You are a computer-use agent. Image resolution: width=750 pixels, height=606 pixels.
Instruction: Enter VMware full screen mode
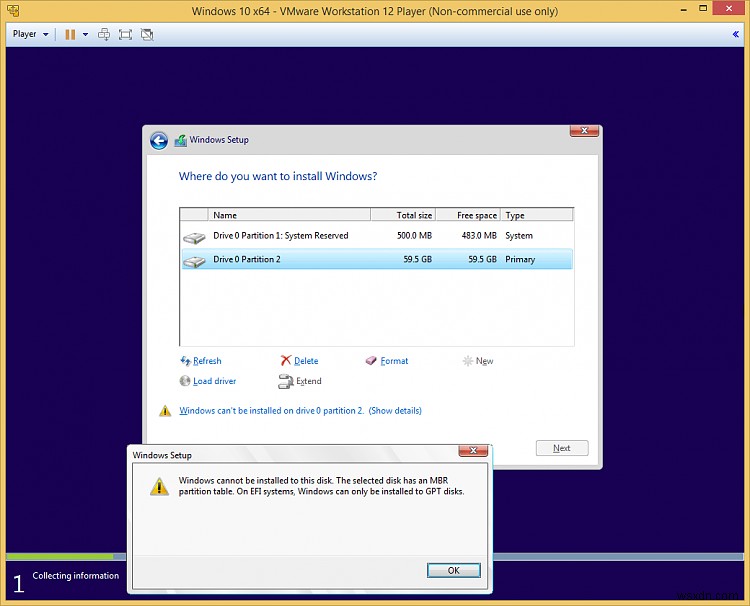(x=125, y=34)
